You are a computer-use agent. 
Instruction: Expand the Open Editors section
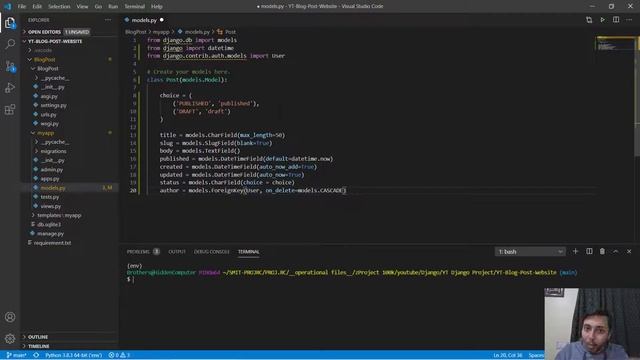click(44, 31)
